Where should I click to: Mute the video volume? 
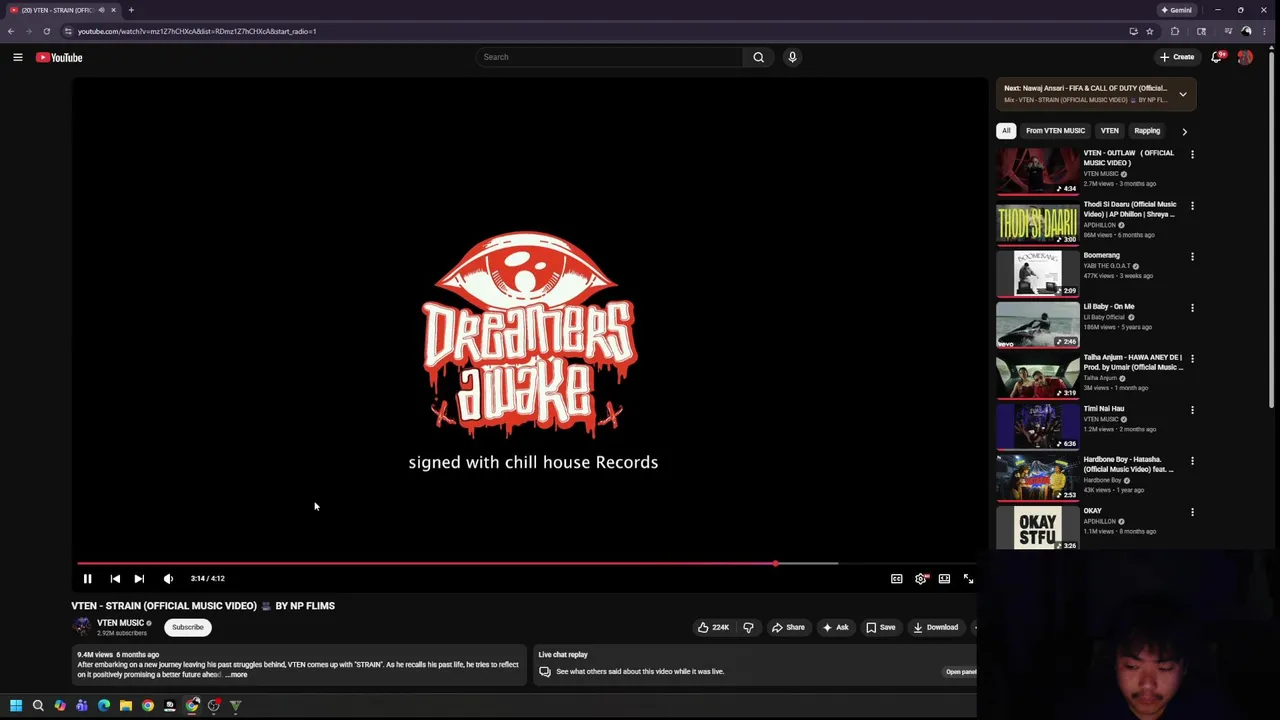(168, 578)
